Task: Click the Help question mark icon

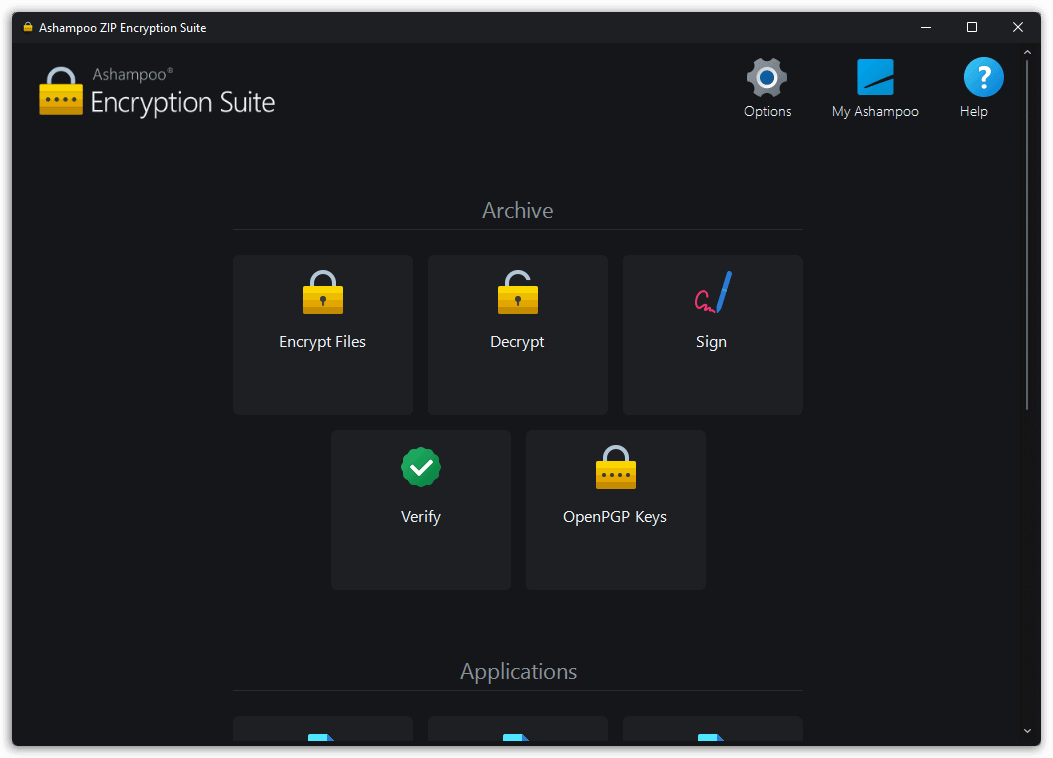Action: (982, 77)
